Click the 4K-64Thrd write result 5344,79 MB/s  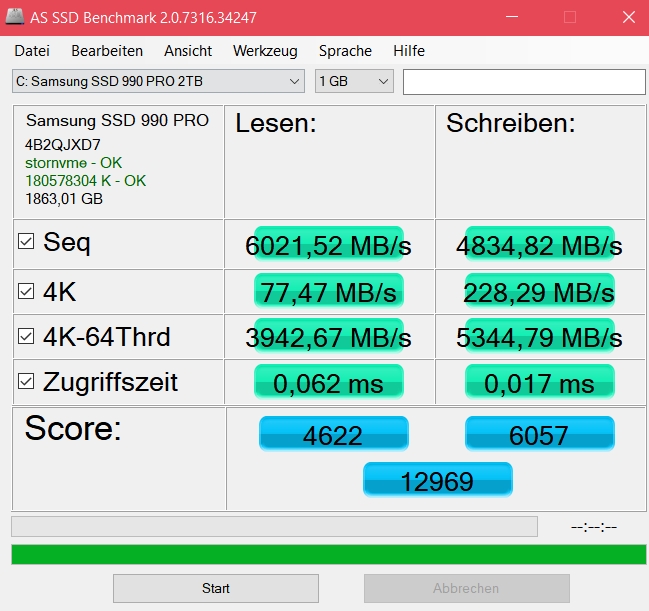[x=539, y=337]
